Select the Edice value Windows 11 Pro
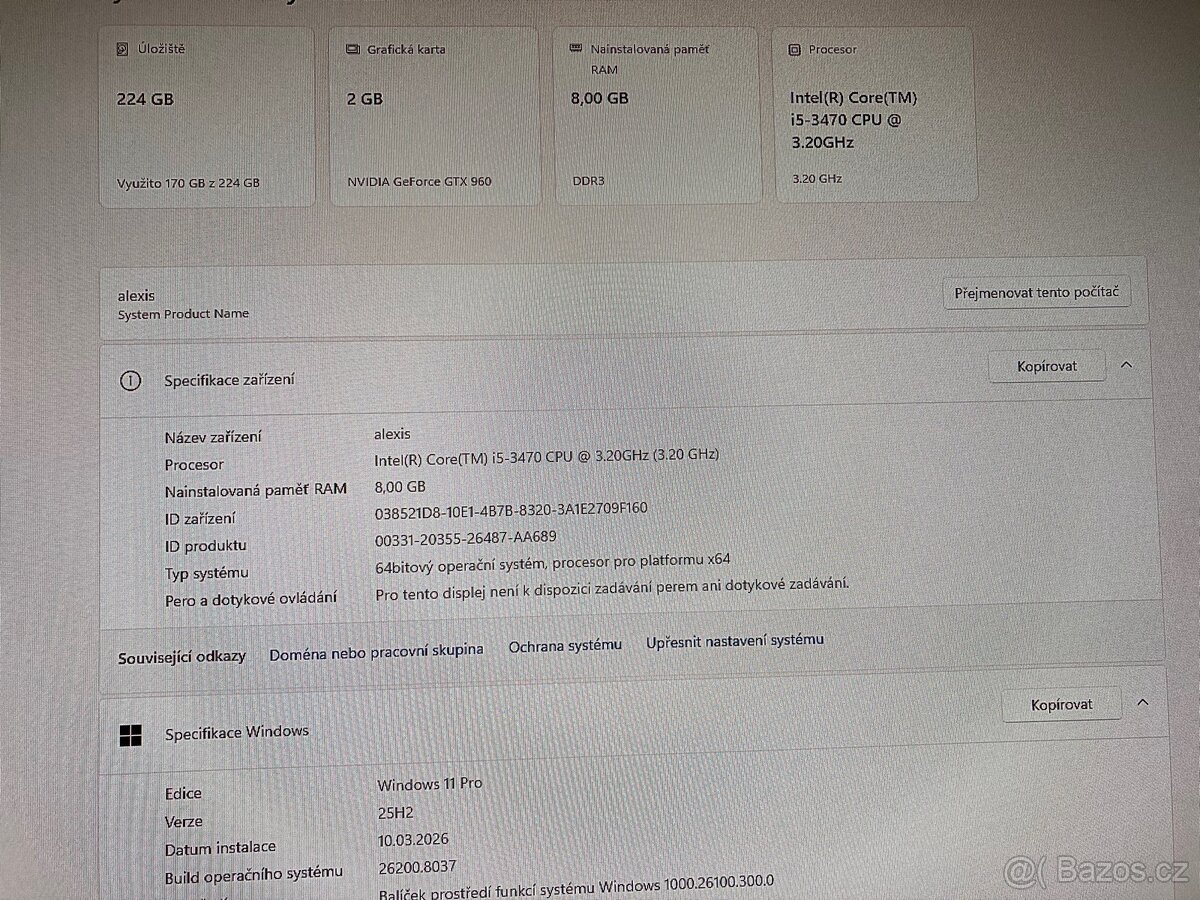The width and height of the screenshot is (1200, 900). point(430,784)
